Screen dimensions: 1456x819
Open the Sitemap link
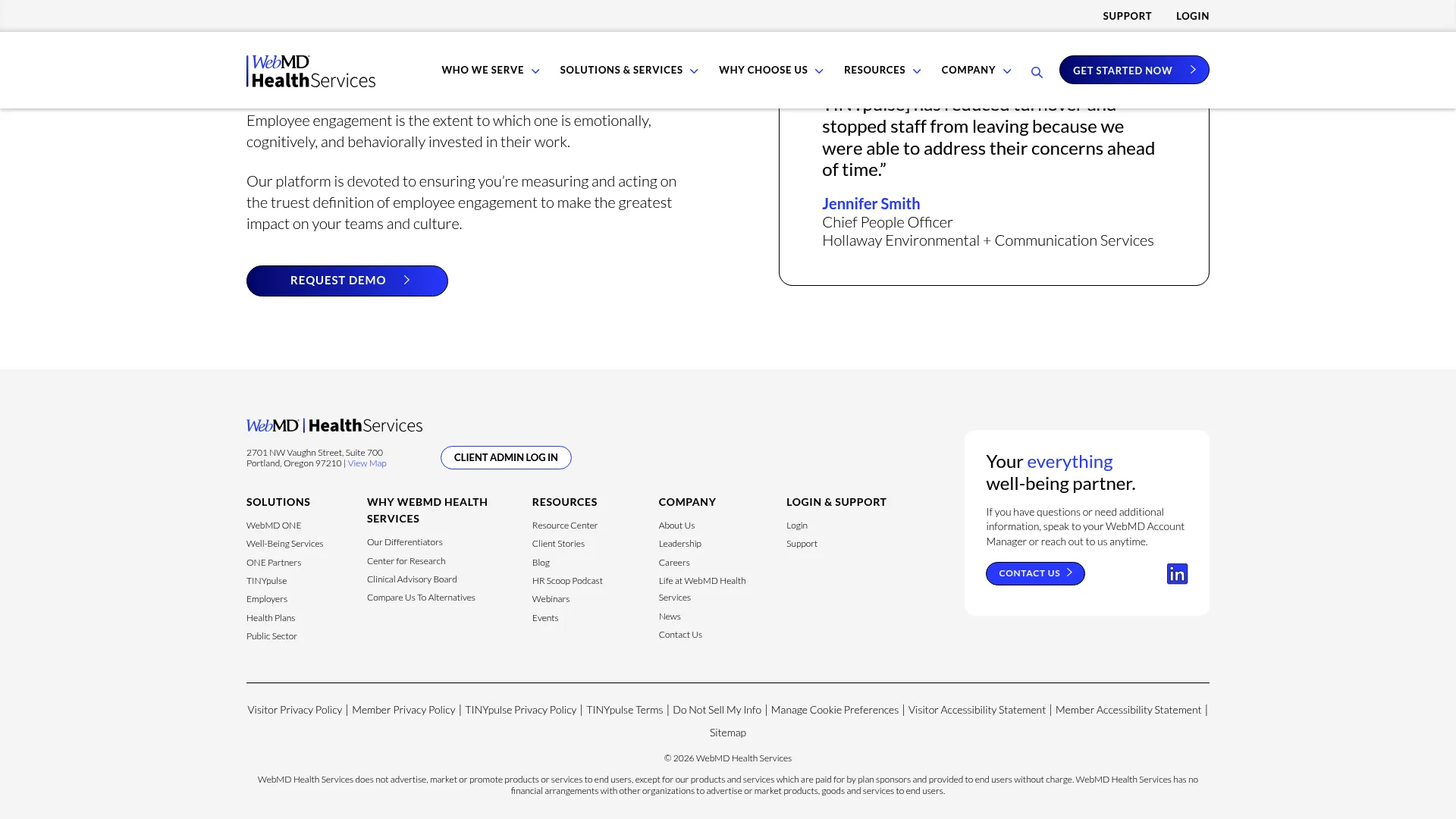tap(728, 733)
